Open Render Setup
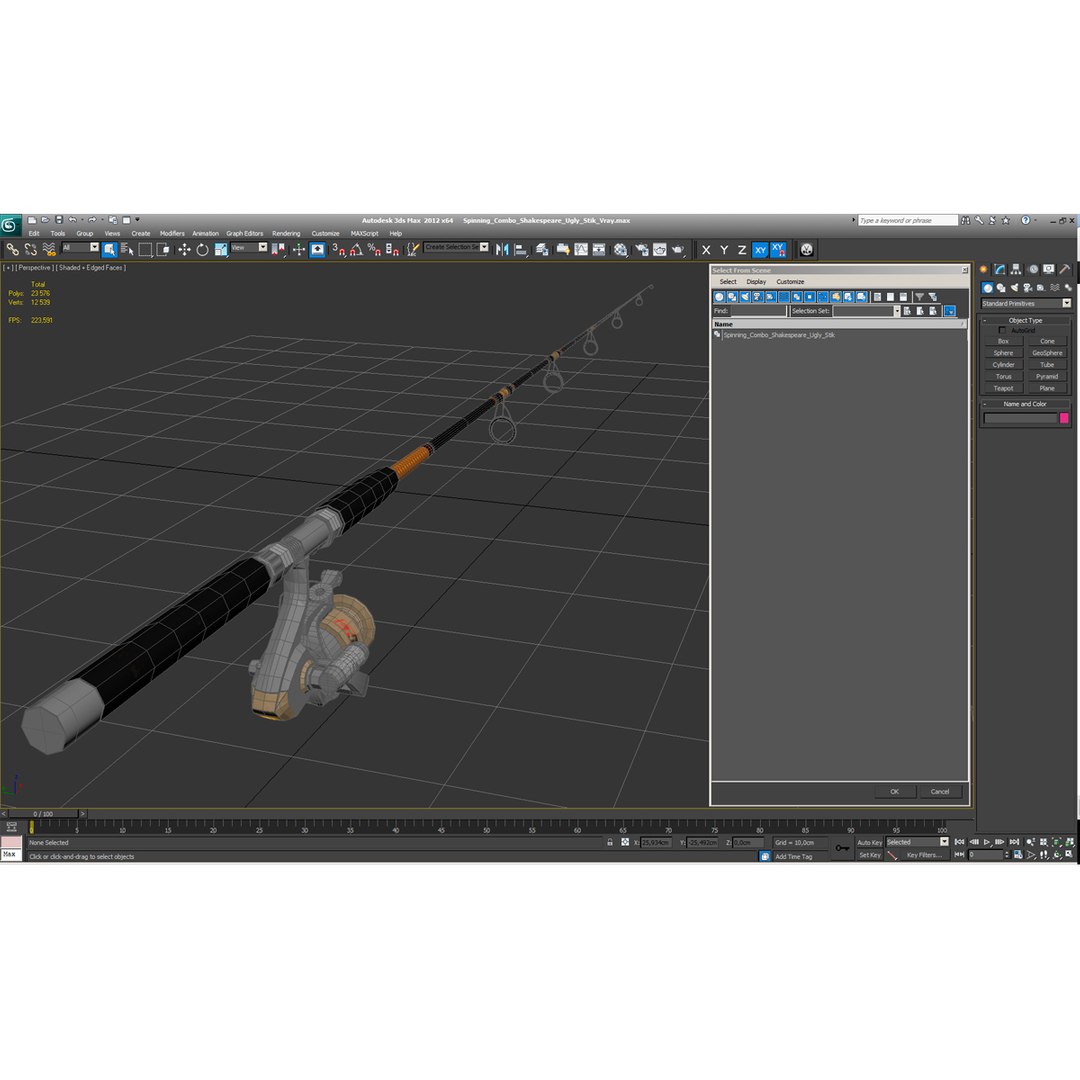Screen dimensions: 1080x1080 641,249
